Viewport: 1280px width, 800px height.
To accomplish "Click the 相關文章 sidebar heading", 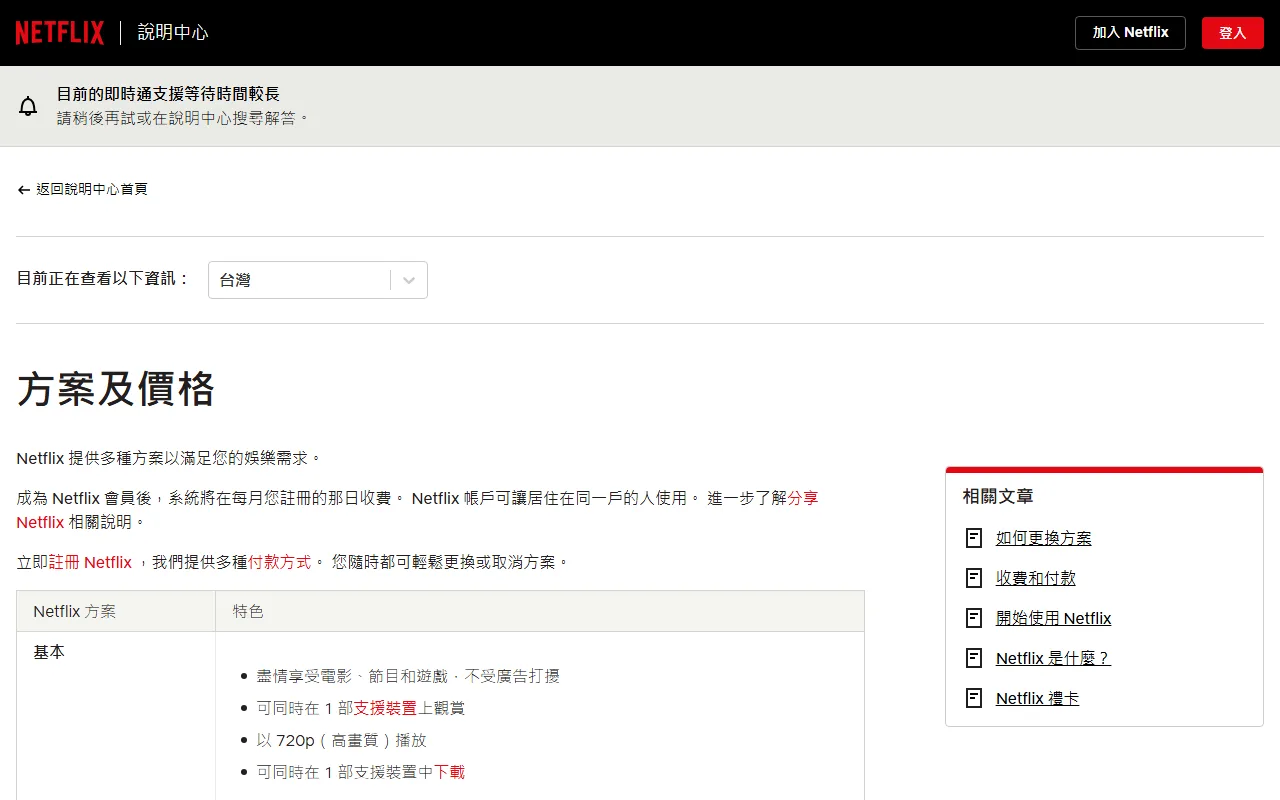I will (998, 496).
